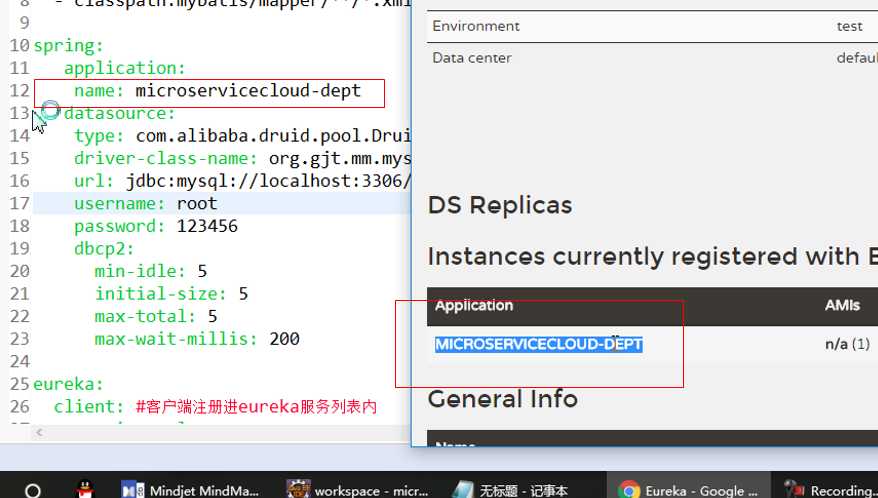This screenshot has height=498, width=878.
Task: Click the 'dbcp2:' line
Action: point(104,248)
